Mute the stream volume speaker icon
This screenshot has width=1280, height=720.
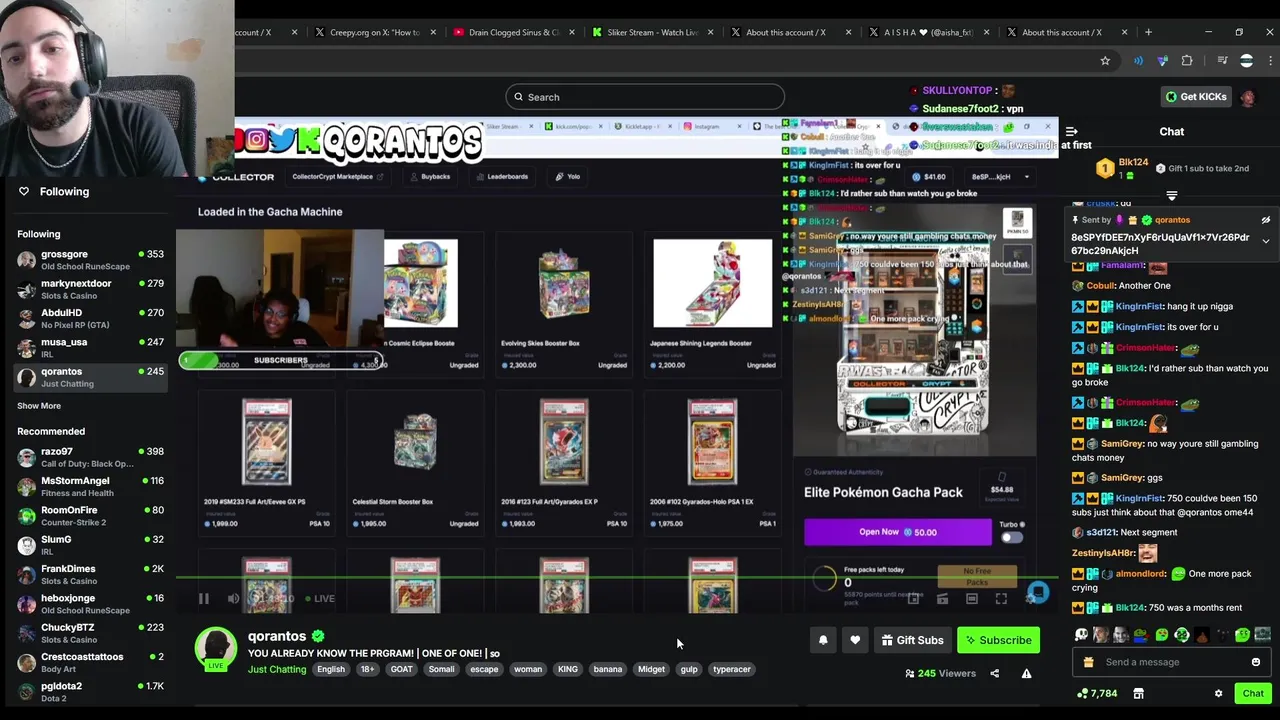coord(233,599)
